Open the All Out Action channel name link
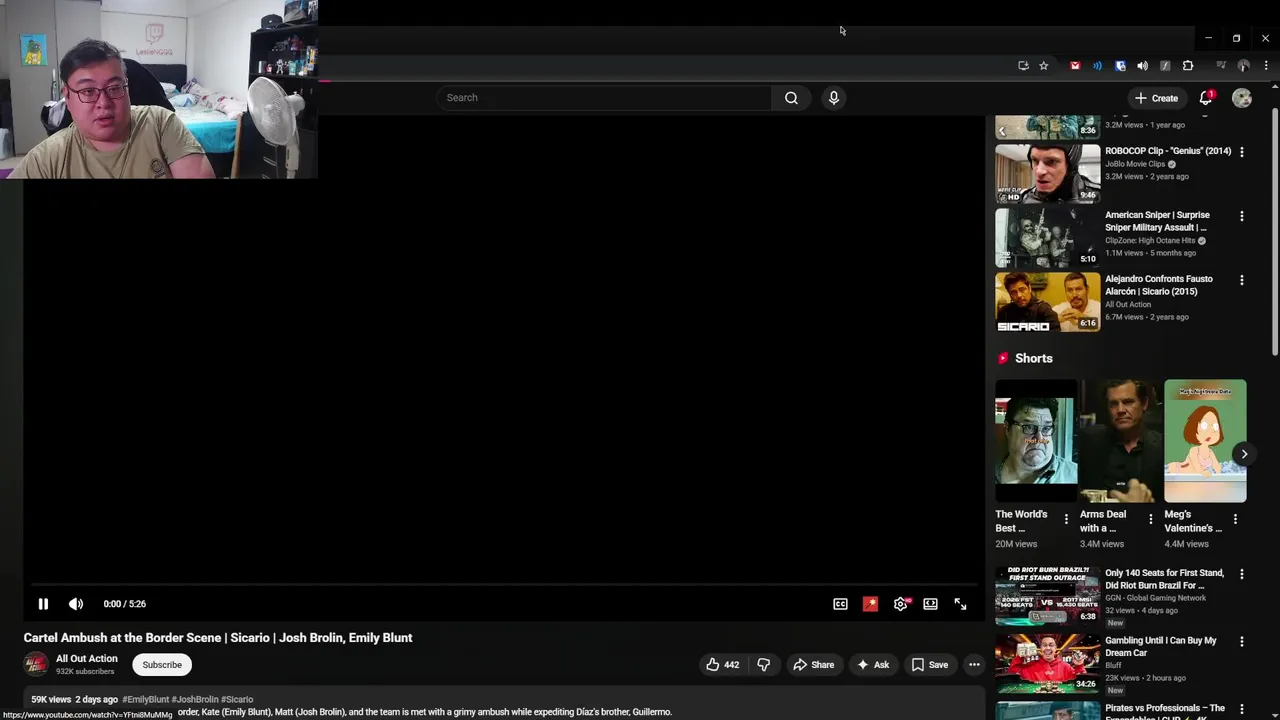The width and height of the screenshot is (1280, 720). click(x=86, y=658)
